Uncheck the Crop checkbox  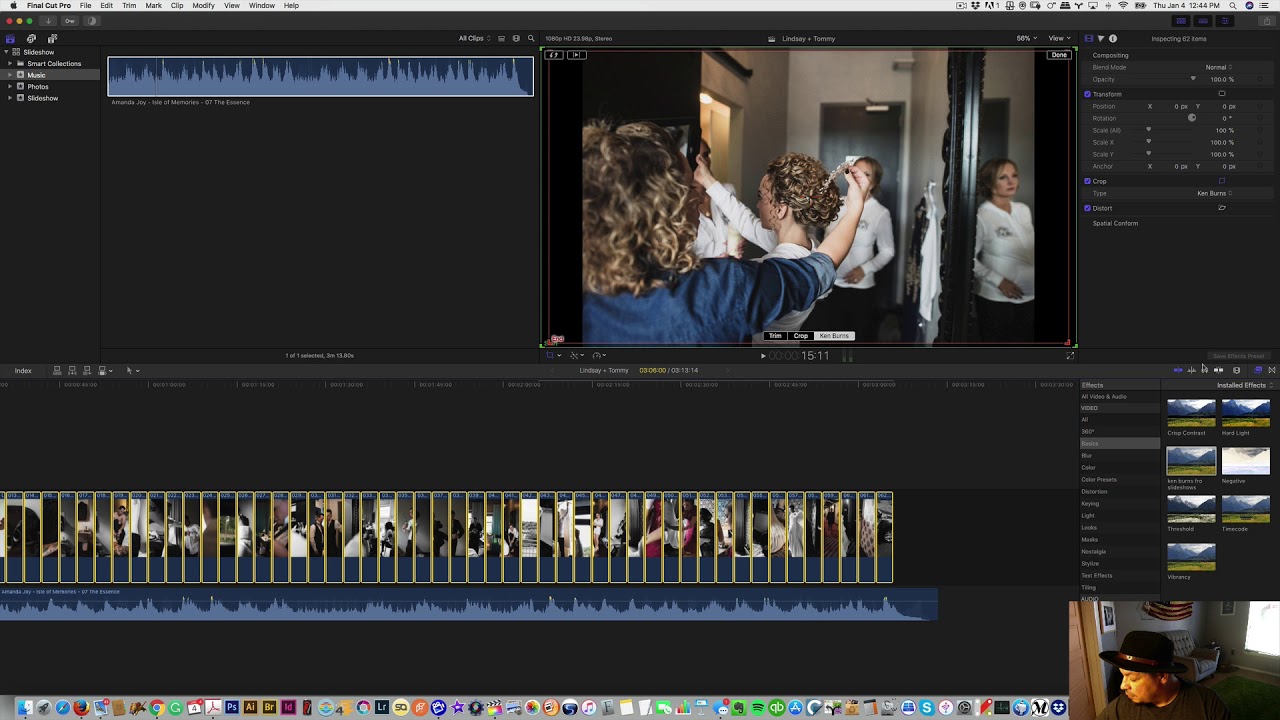pos(1087,181)
